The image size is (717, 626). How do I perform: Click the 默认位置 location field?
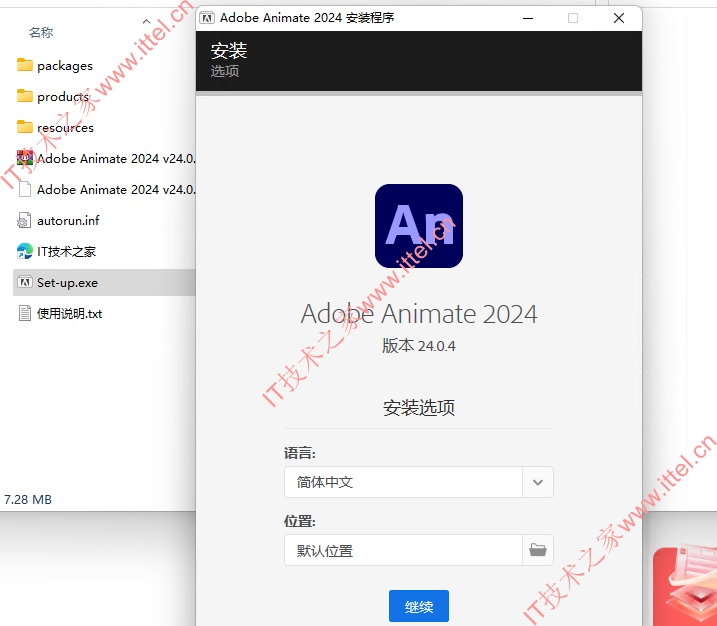[x=403, y=550]
